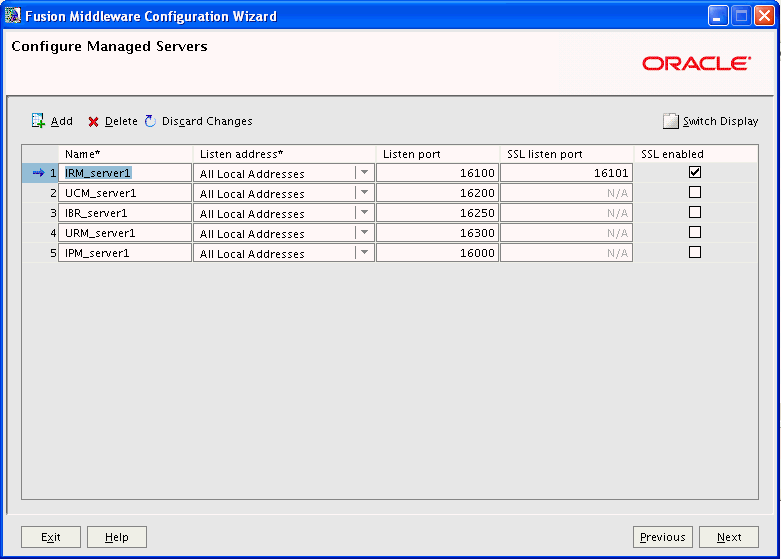Uncheck SSL enabled for IRM_server1

(695, 172)
